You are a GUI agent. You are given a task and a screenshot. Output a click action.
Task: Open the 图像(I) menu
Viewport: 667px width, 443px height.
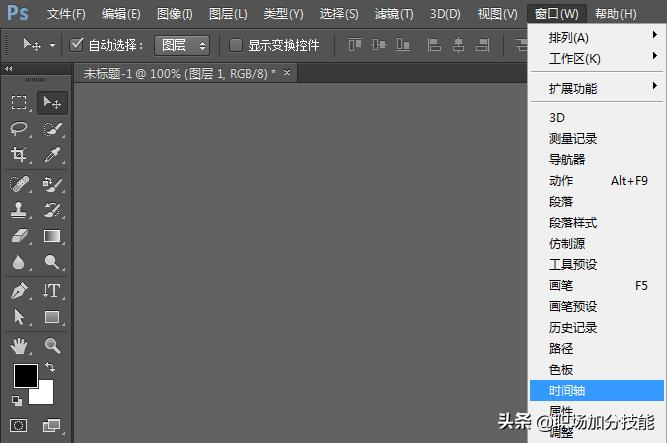175,14
